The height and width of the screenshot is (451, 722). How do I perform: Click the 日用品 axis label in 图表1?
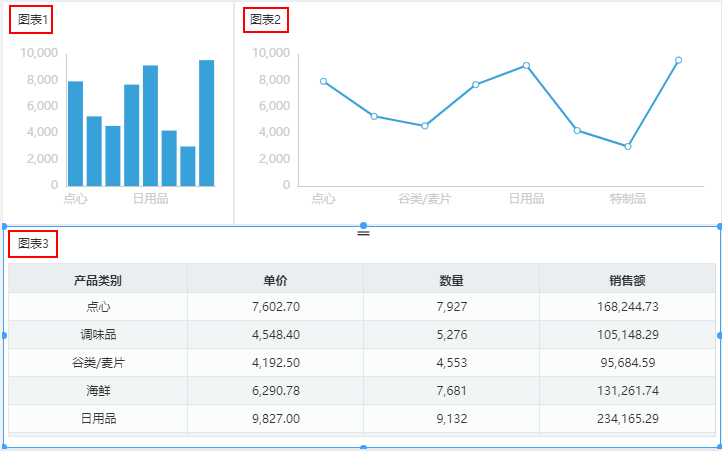[151, 199]
